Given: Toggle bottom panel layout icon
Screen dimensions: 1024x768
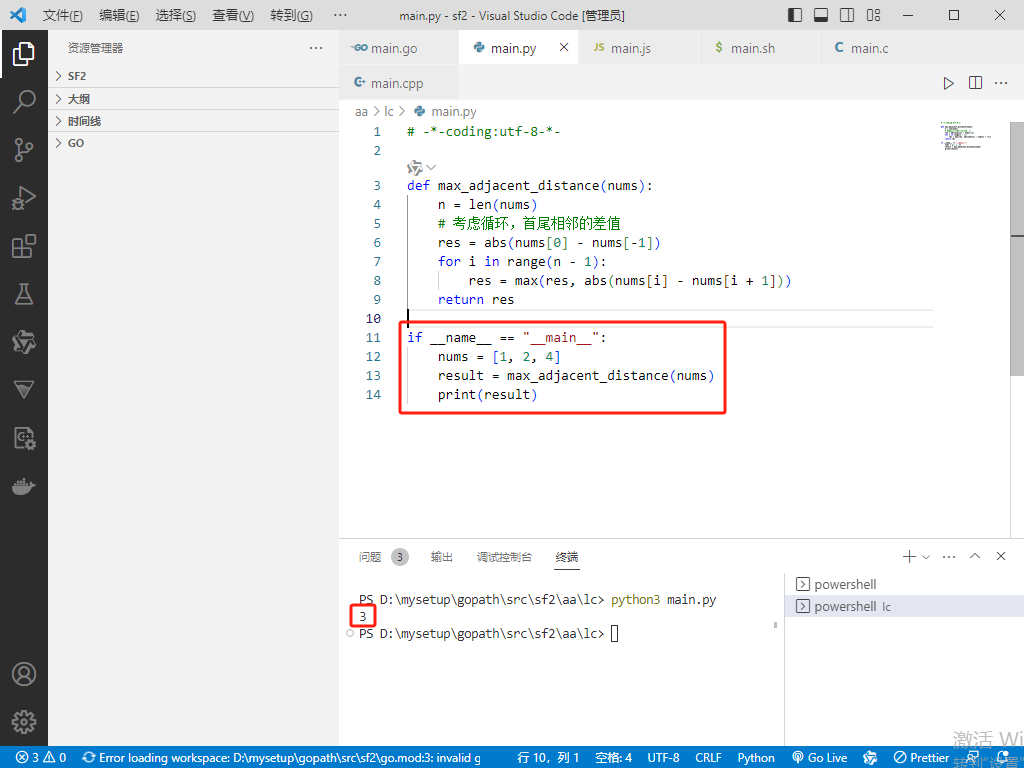Looking at the screenshot, I should (x=821, y=15).
